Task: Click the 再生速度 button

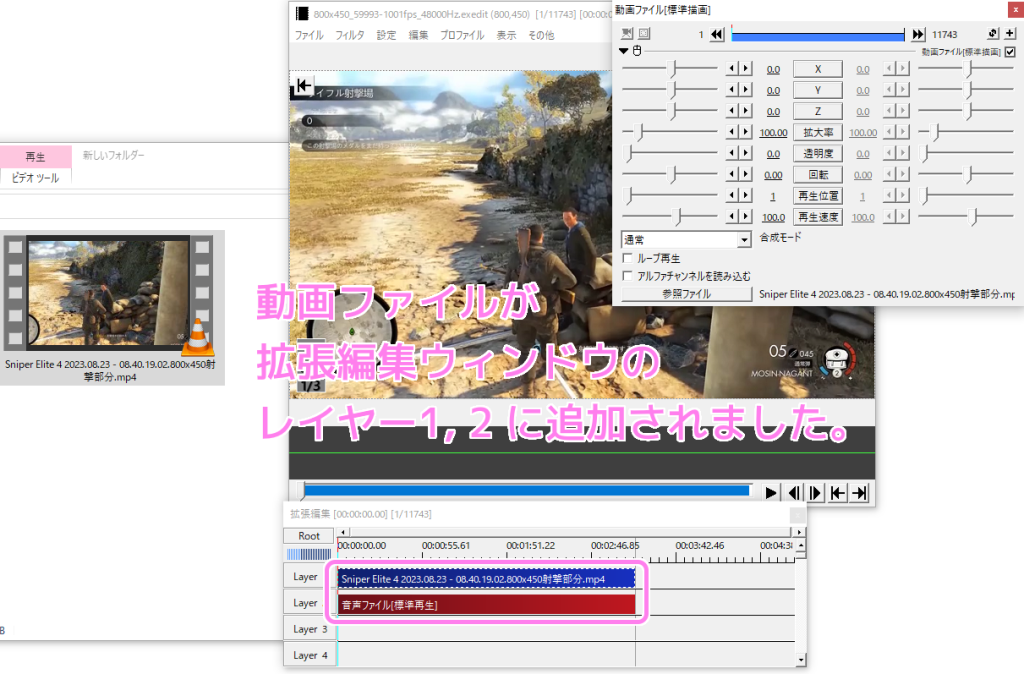Action: (818, 217)
